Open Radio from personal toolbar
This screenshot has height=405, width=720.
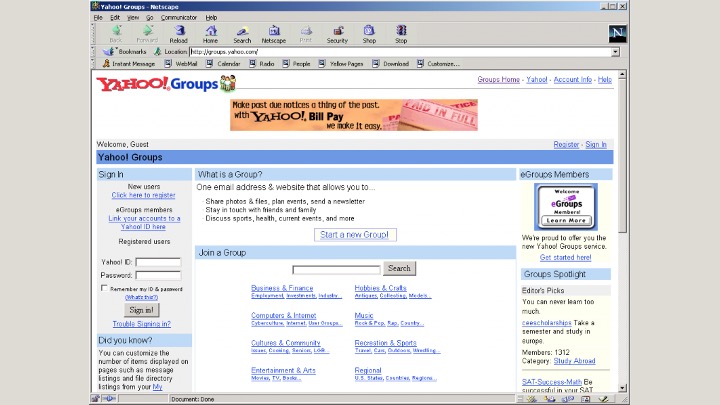point(262,64)
